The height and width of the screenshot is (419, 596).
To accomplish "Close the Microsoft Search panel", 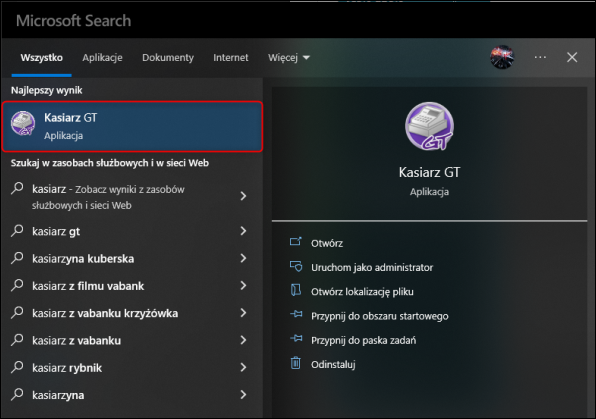I will click(x=572, y=57).
